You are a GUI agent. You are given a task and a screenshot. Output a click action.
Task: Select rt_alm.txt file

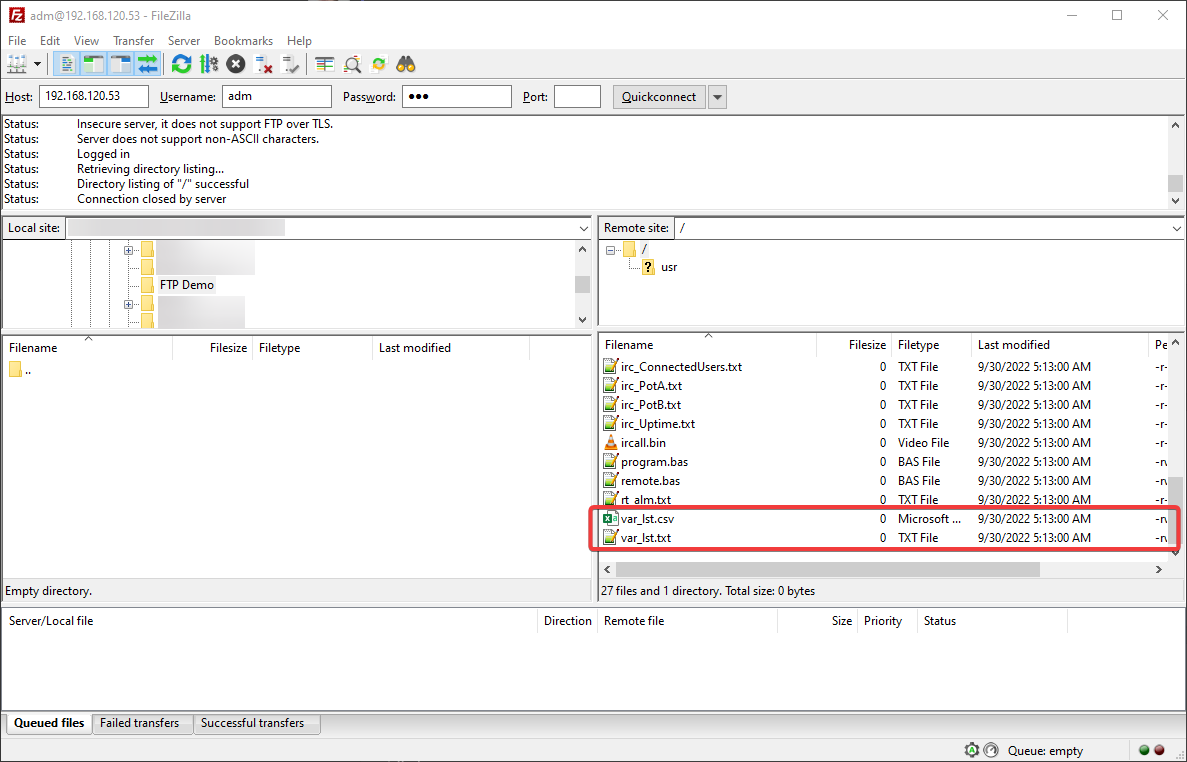pyautogui.click(x=646, y=499)
